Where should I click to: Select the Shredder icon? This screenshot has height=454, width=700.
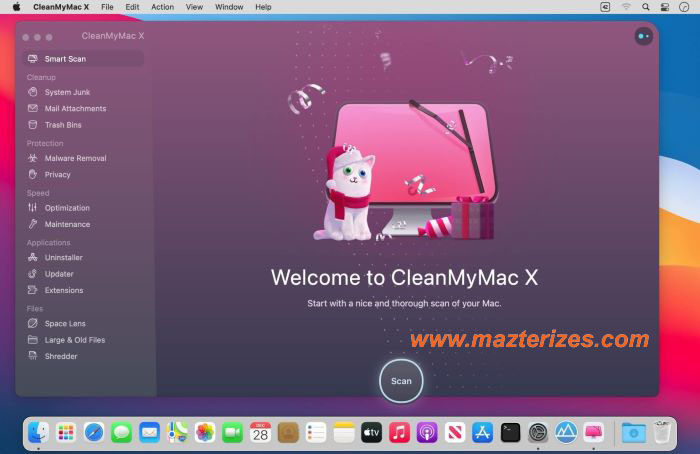pyautogui.click(x=33, y=356)
